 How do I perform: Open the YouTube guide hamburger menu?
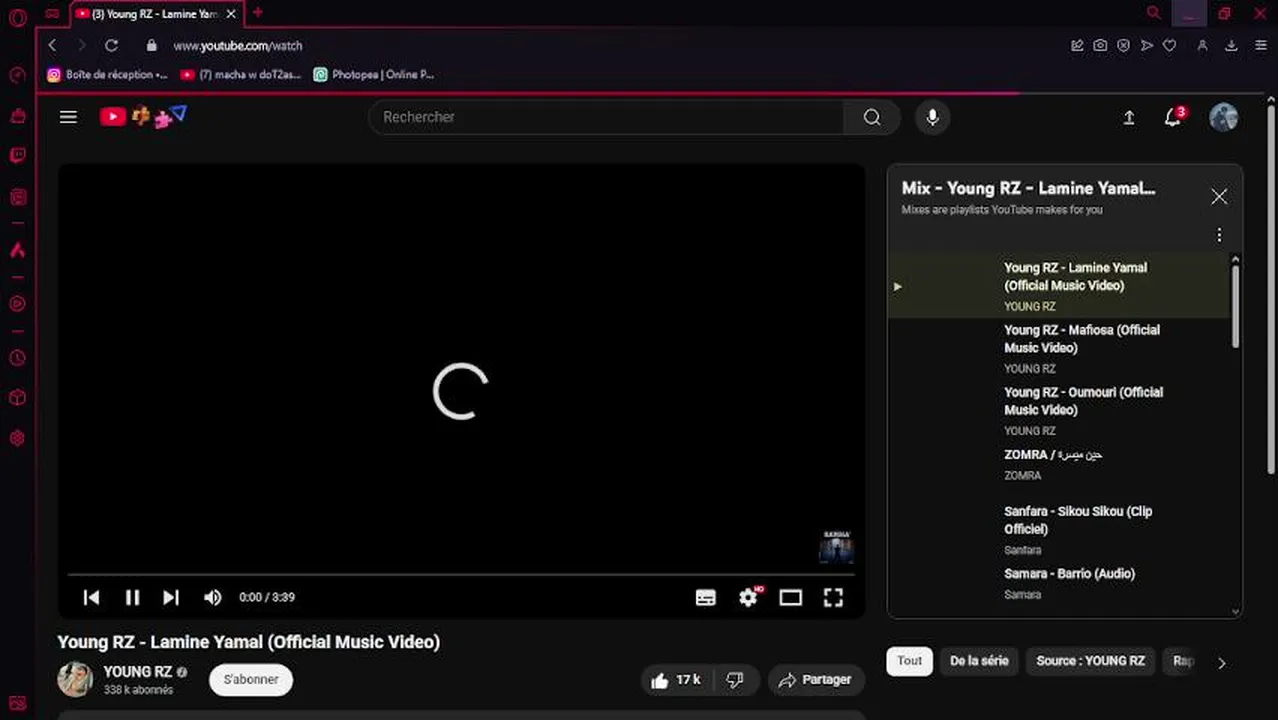click(68, 117)
